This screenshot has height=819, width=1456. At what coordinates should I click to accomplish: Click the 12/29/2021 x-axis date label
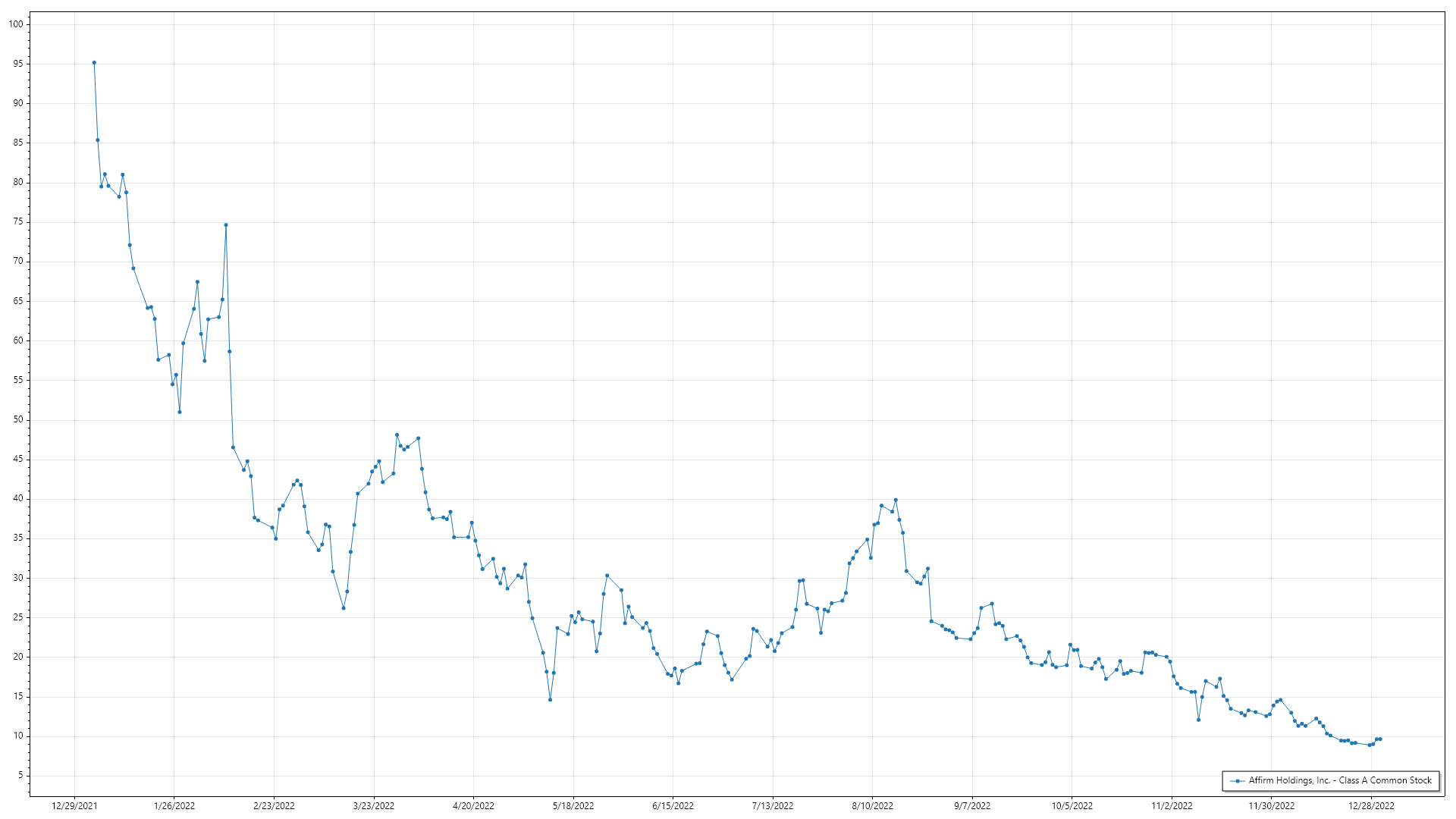[x=74, y=806]
